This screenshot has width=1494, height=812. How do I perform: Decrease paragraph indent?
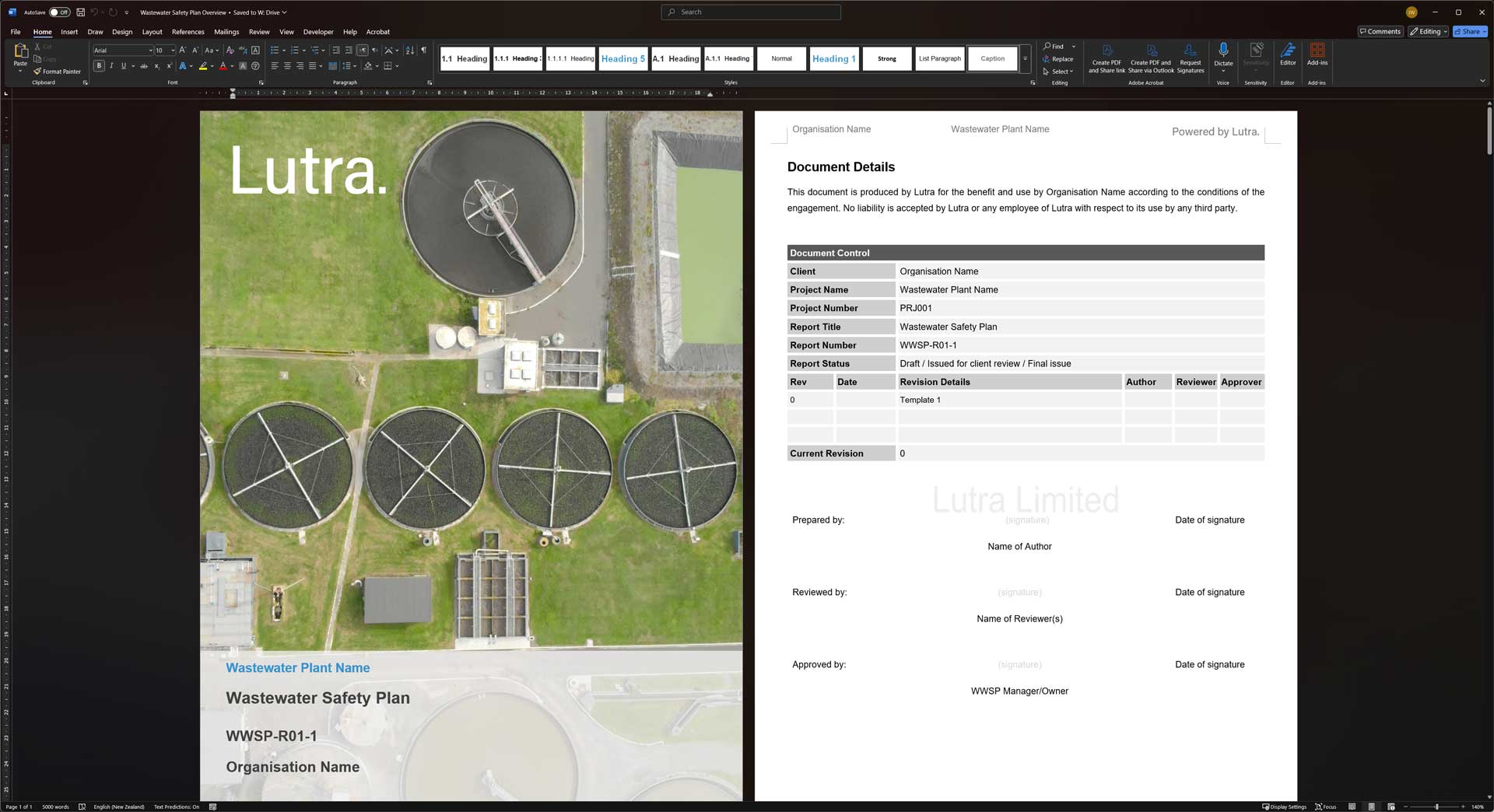pos(336,50)
